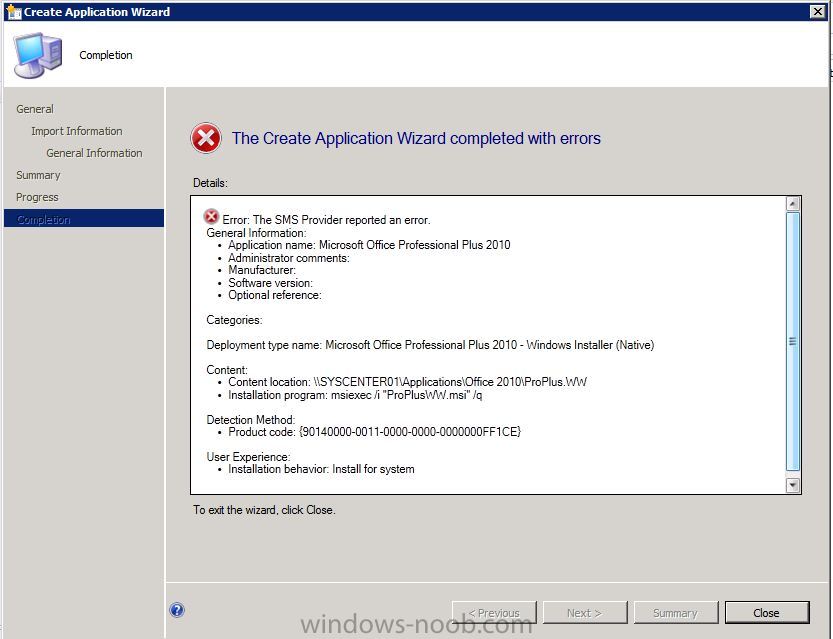Screen dimensions: 833x639
Task: Click 'Installation behavior: Install for system'
Action: 321,469
